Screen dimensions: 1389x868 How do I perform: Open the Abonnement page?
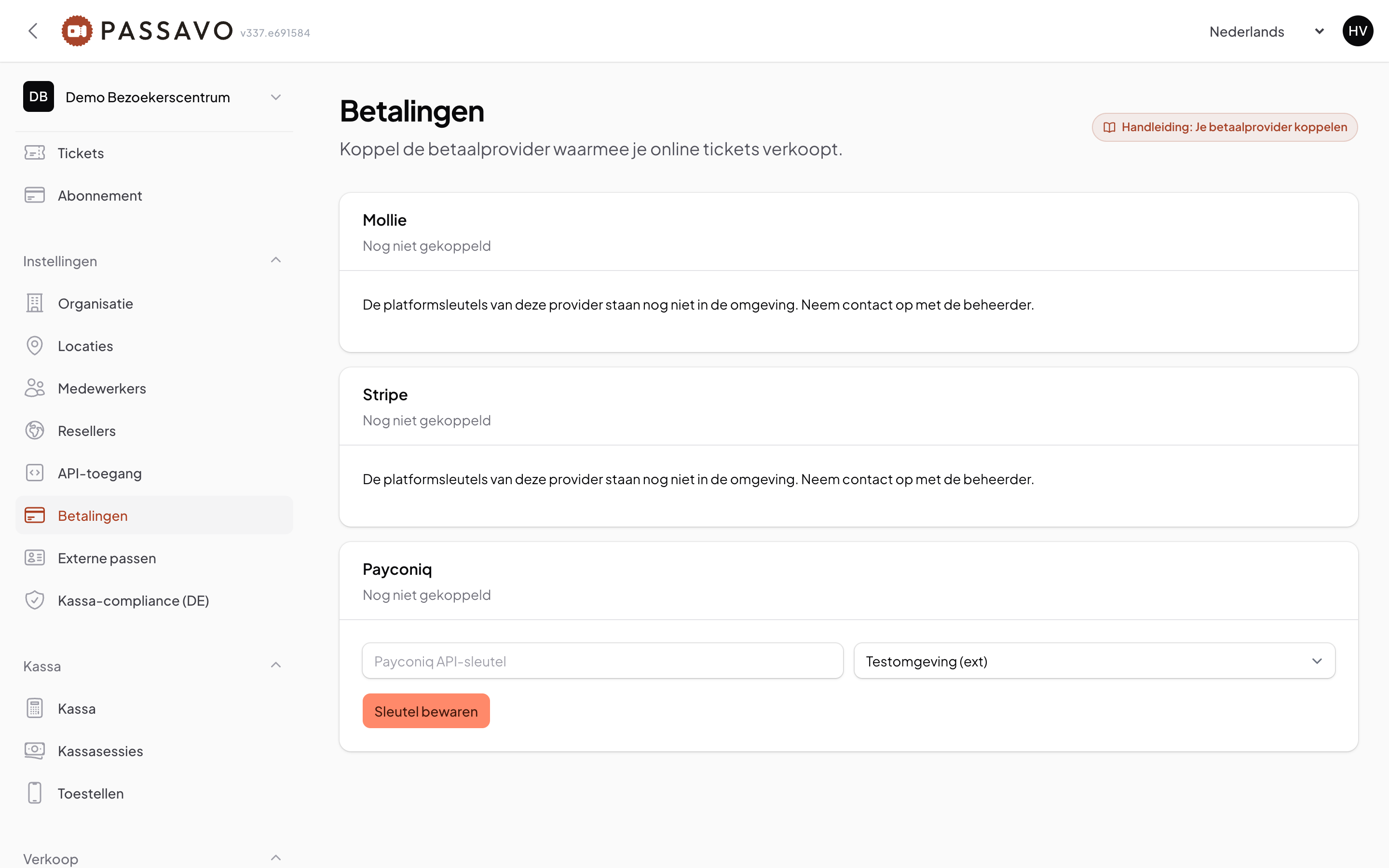(x=154, y=196)
